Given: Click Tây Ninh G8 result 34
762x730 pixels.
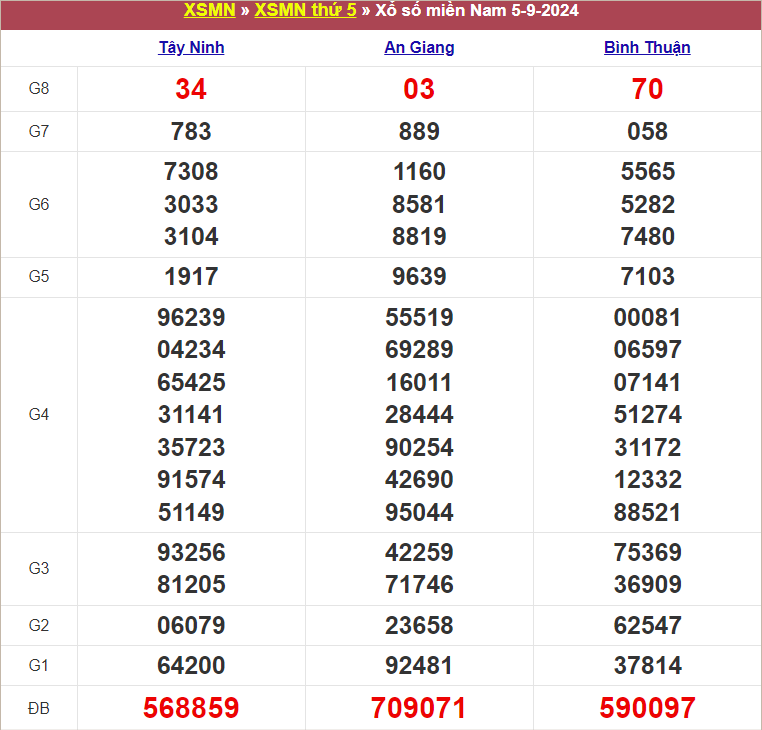Looking at the screenshot, I should [191, 89].
